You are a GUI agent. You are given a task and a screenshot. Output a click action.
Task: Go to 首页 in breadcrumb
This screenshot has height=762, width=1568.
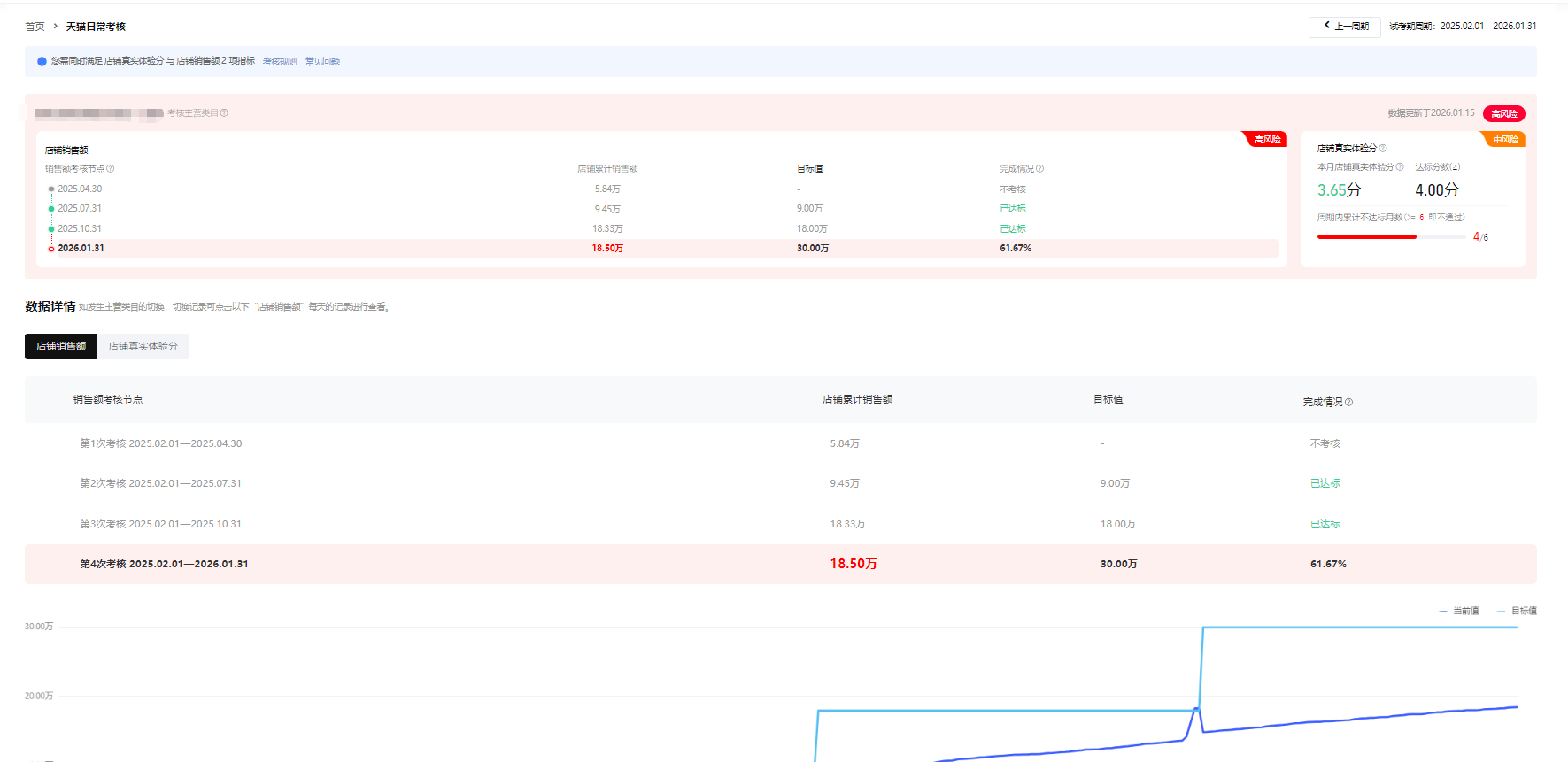[35, 27]
